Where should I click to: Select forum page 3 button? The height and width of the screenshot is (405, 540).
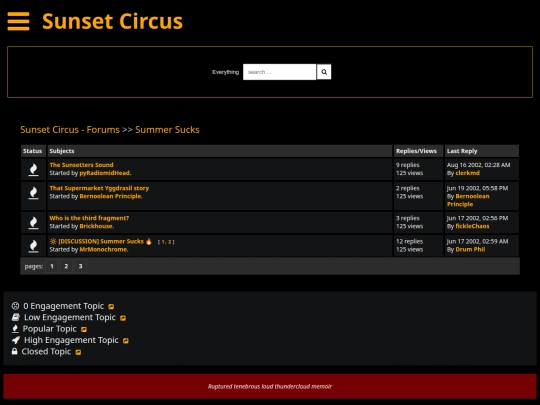click(x=80, y=266)
